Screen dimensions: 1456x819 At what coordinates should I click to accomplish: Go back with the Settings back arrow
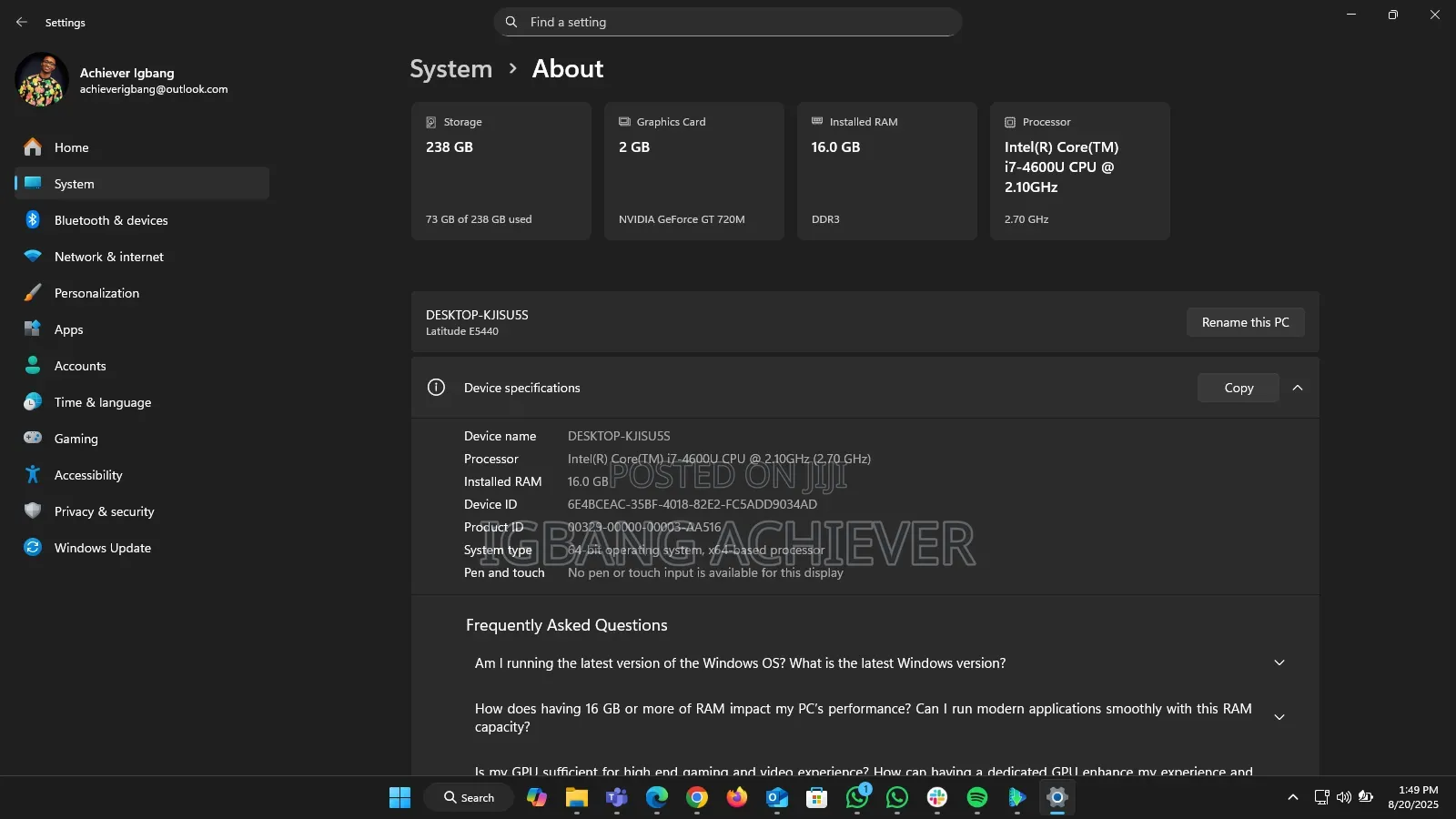(22, 22)
